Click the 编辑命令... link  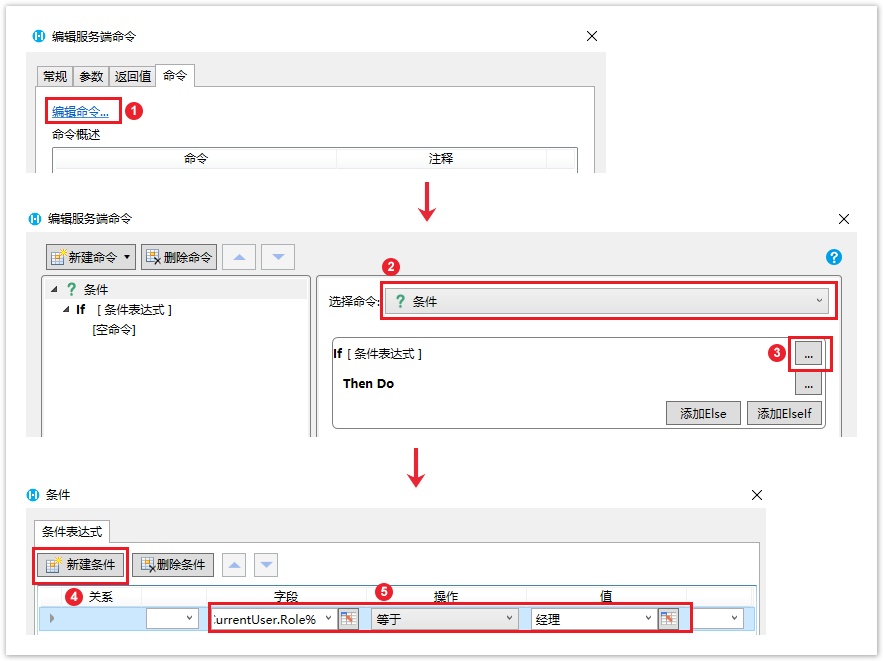tap(81, 111)
